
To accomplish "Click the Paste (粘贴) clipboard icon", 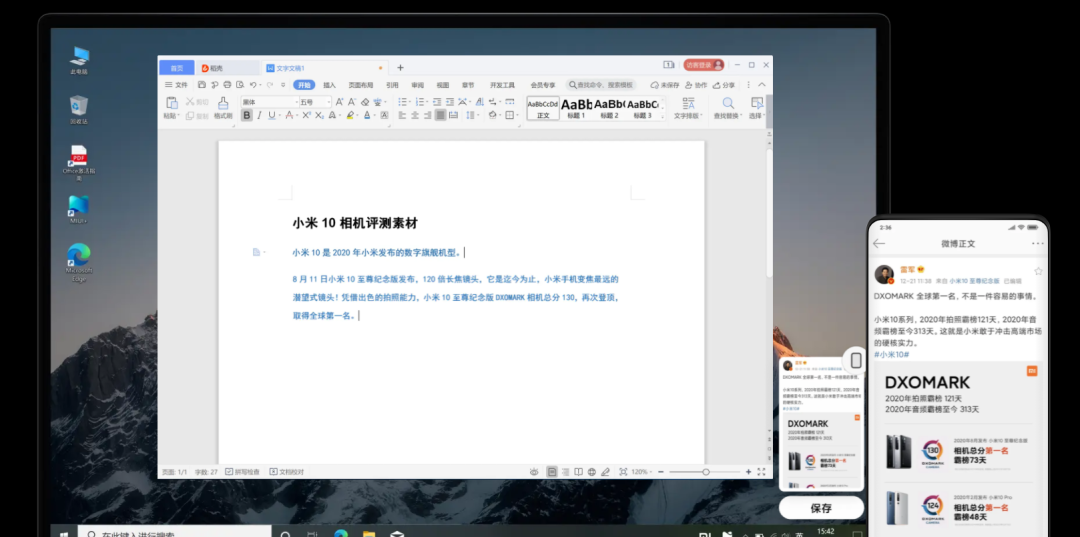I will point(172,103).
